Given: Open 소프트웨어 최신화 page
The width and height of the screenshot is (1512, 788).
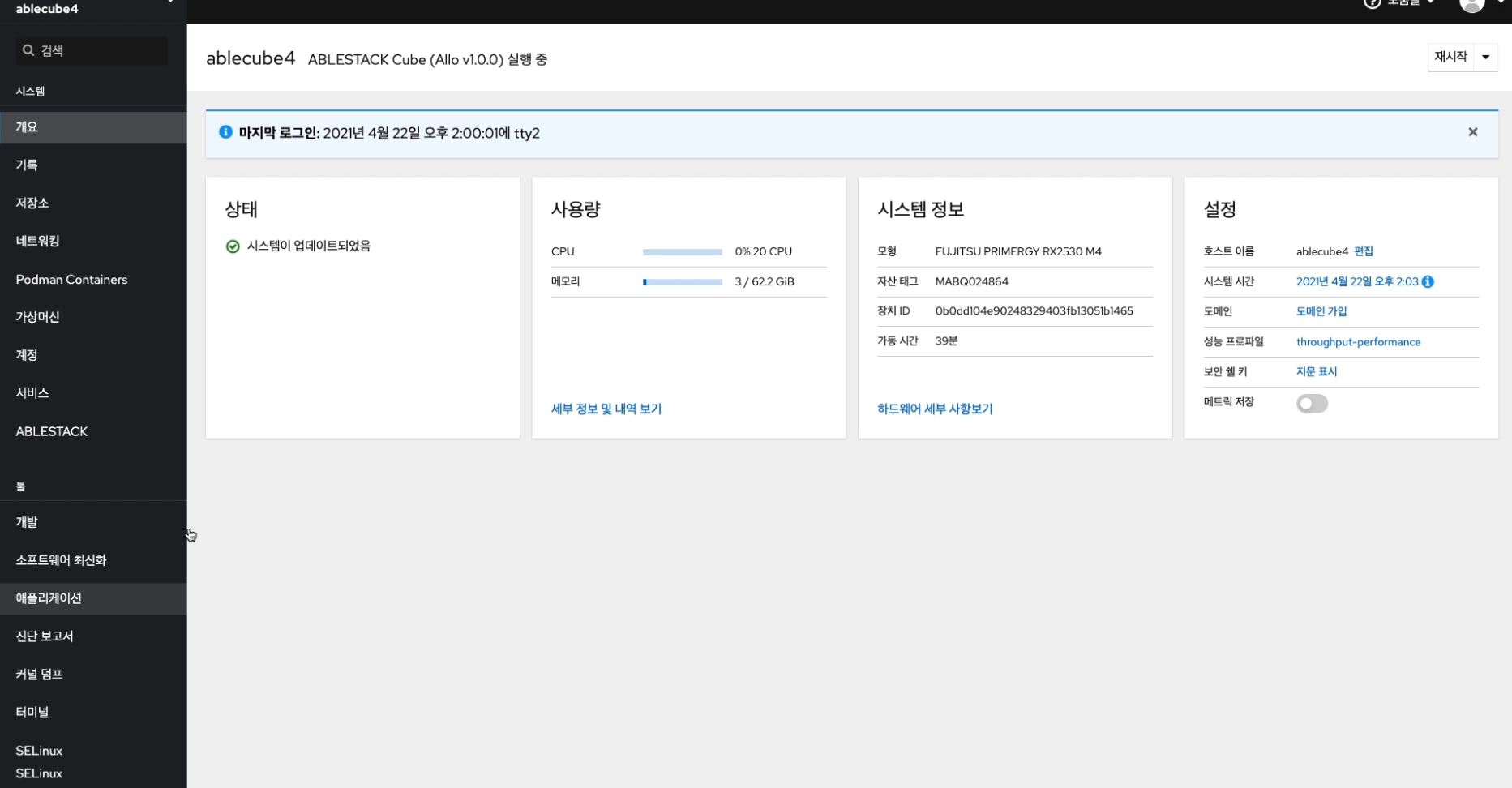Looking at the screenshot, I should pyautogui.click(x=93, y=560).
